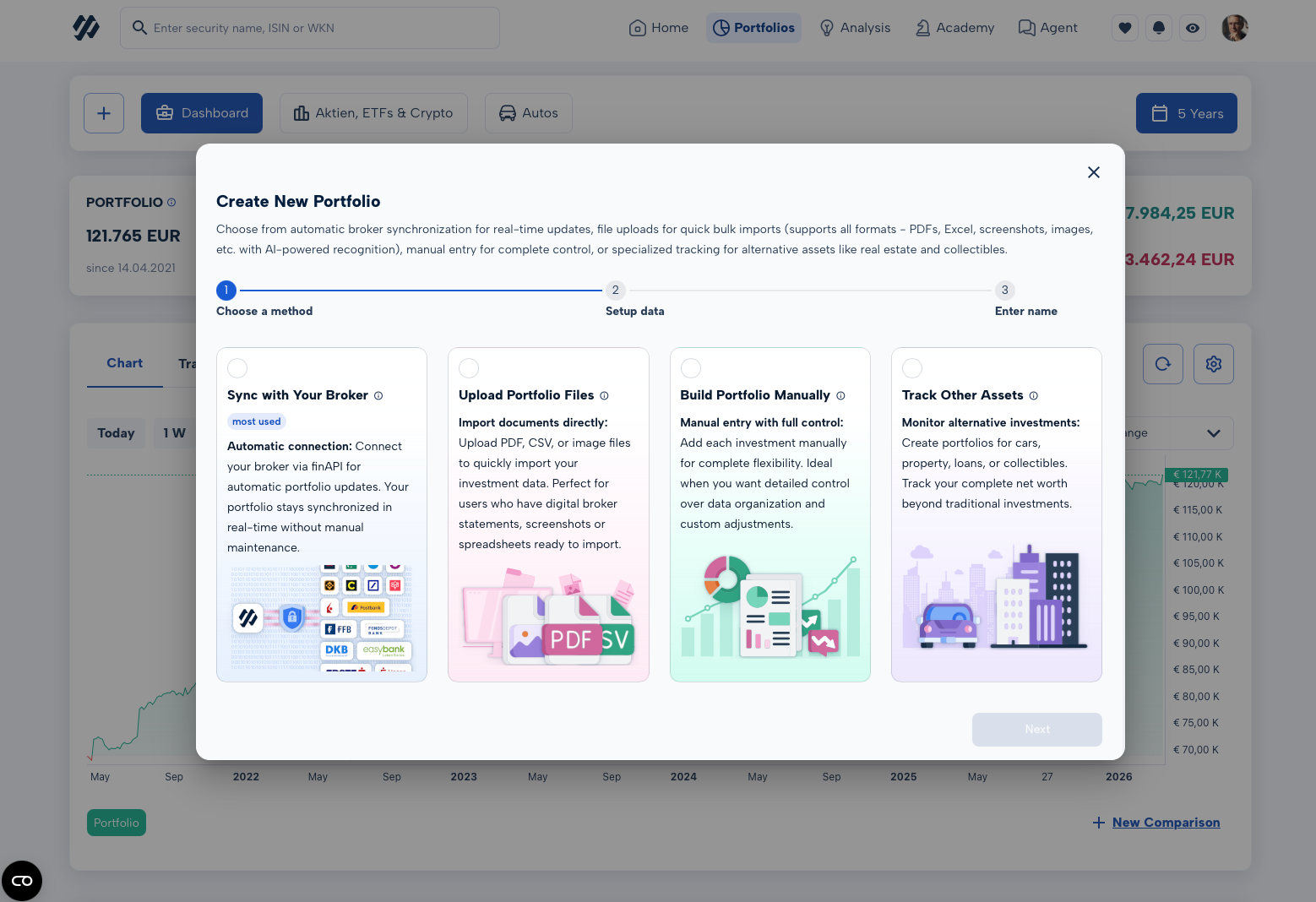Click the info icon beside PORTFOLIO value
This screenshot has width=1316, height=902.
tap(171, 202)
